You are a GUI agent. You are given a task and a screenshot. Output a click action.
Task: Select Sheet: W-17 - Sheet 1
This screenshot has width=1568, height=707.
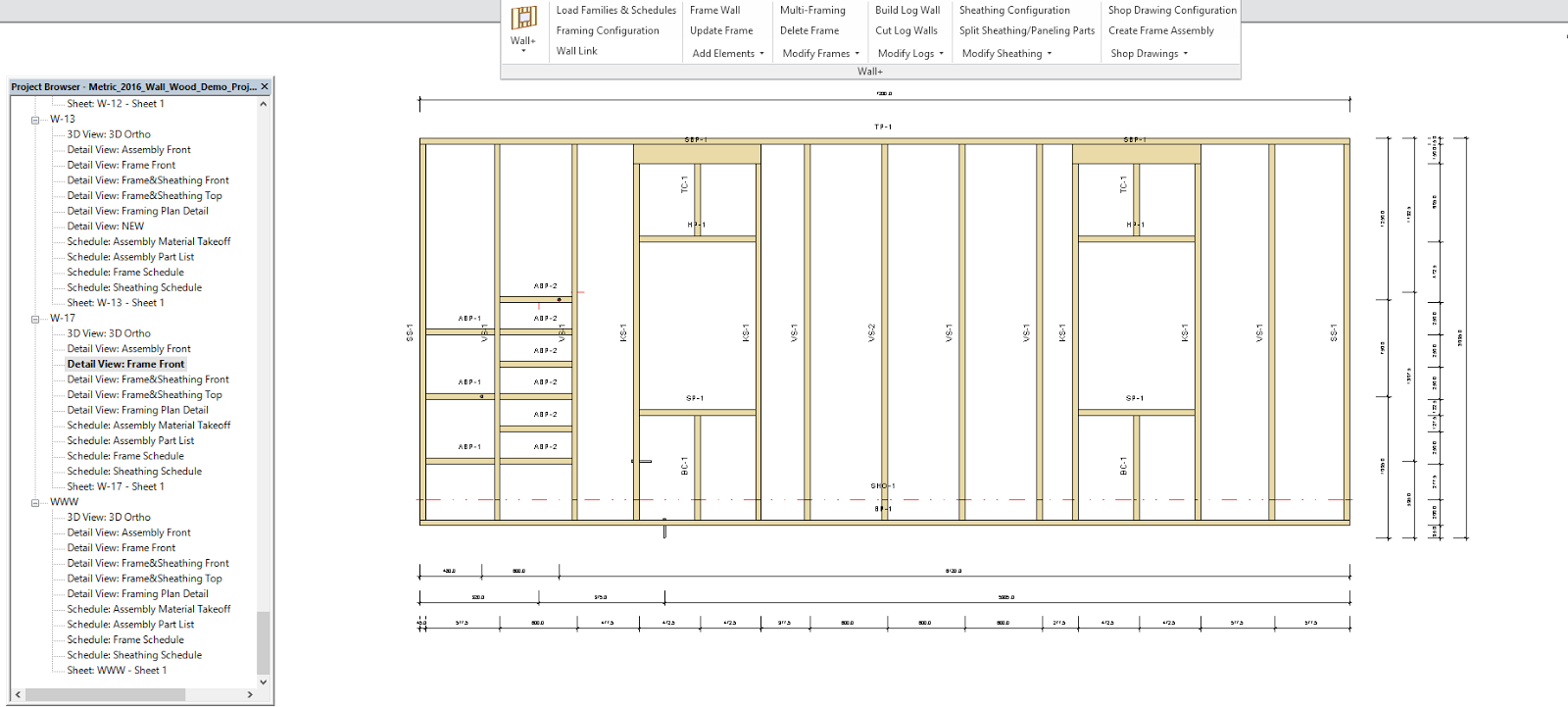[116, 486]
